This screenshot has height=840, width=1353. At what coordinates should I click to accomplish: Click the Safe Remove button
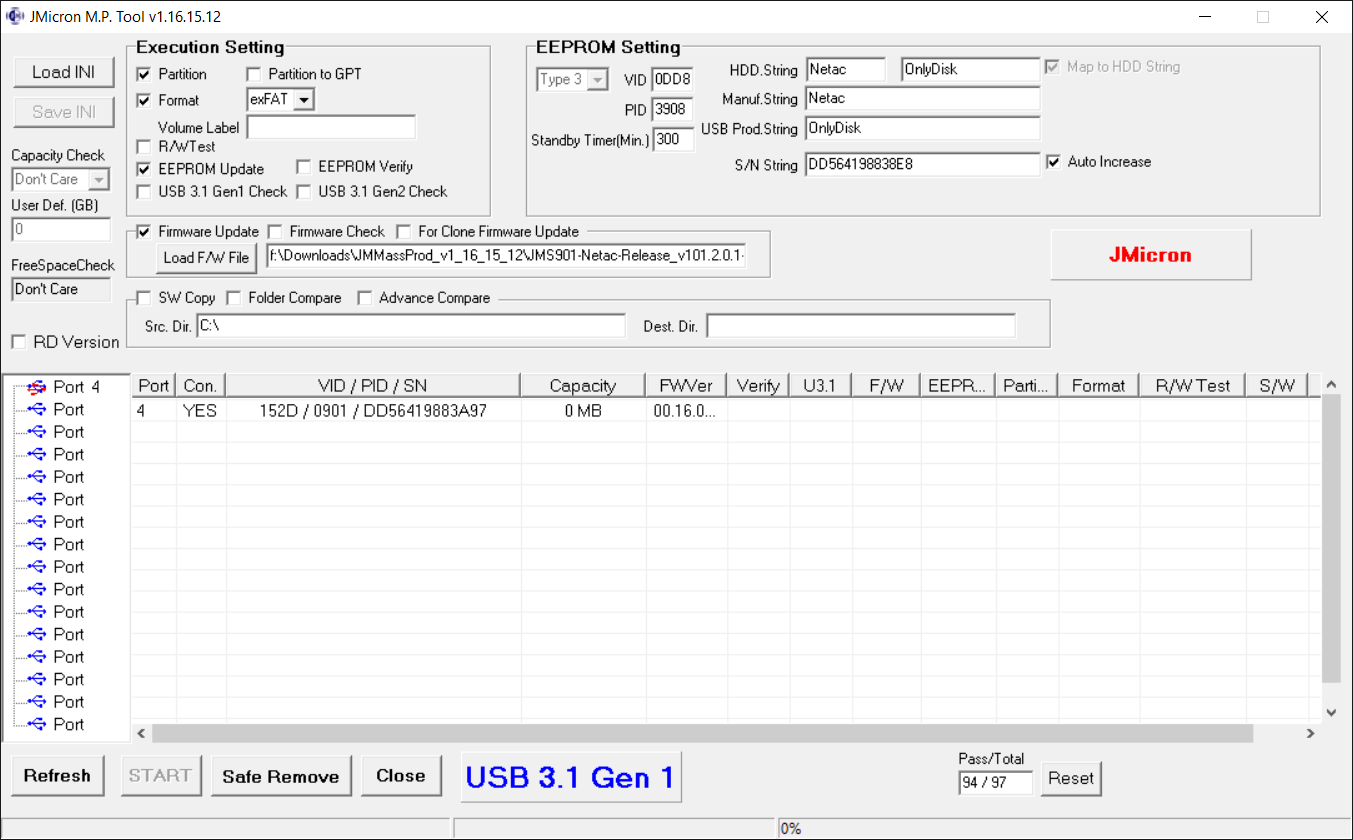280,776
